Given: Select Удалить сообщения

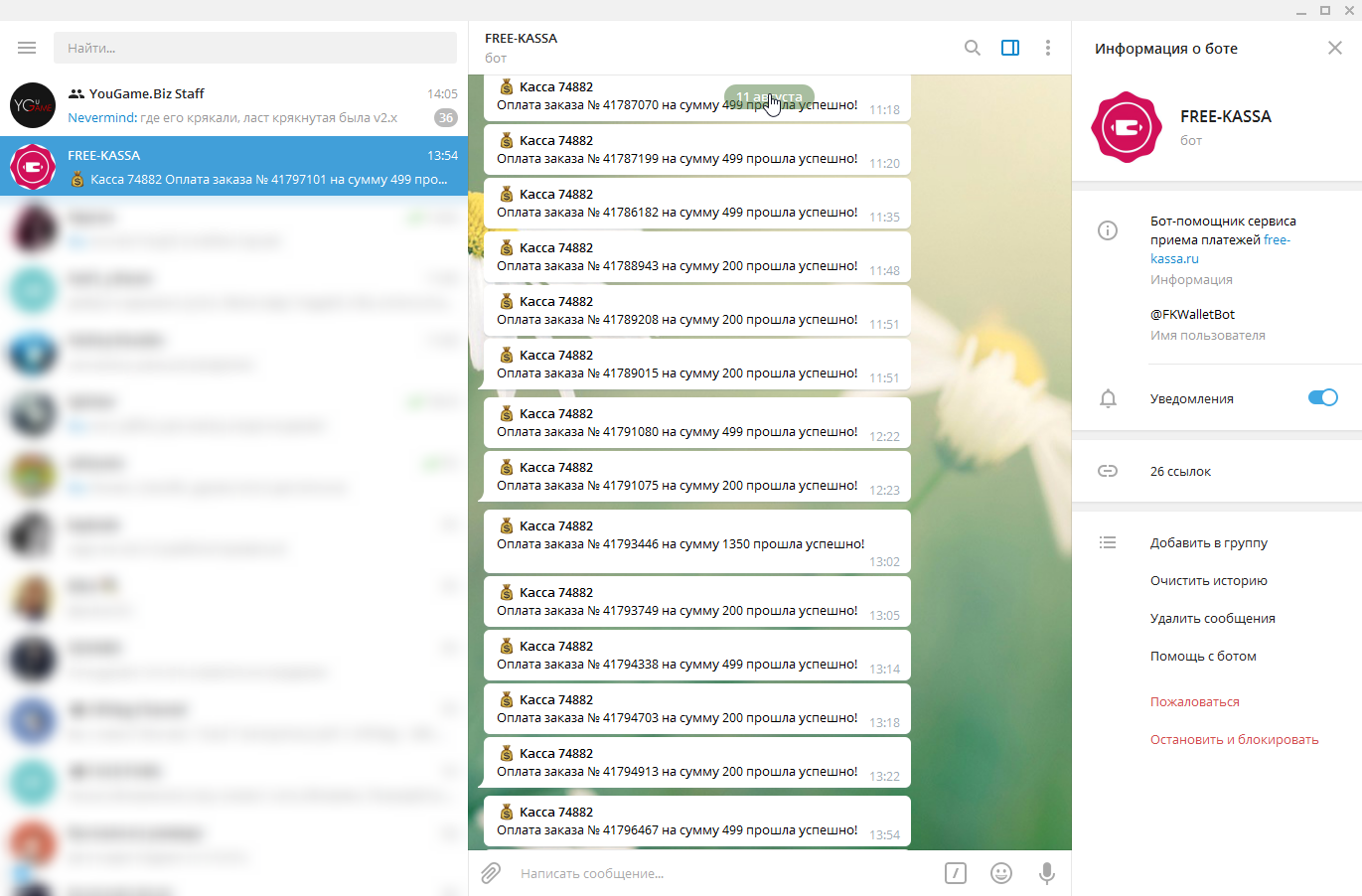Looking at the screenshot, I should pyautogui.click(x=1212, y=618).
